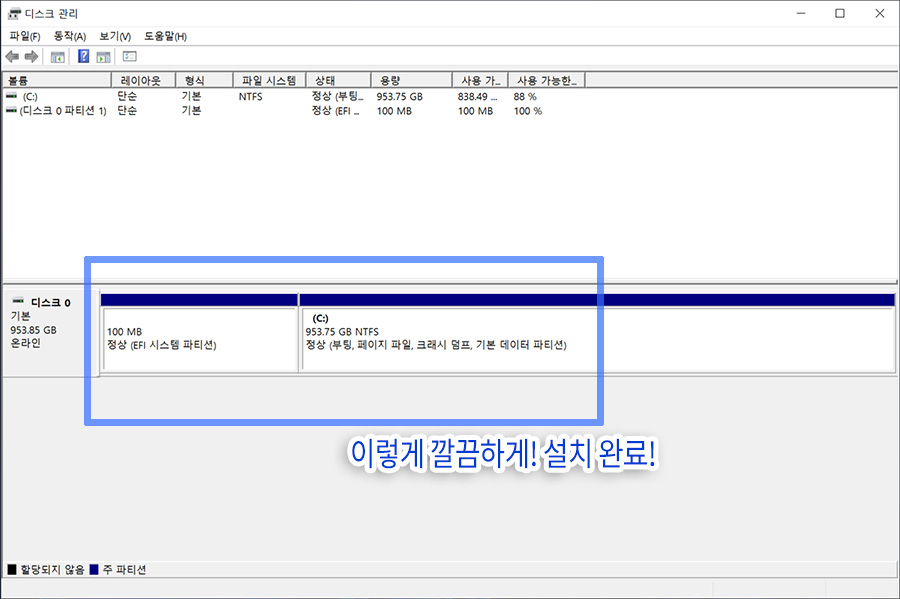This screenshot has height=599, width=900.
Task: Sort by the 상태 column header
Action: tap(339, 80)
